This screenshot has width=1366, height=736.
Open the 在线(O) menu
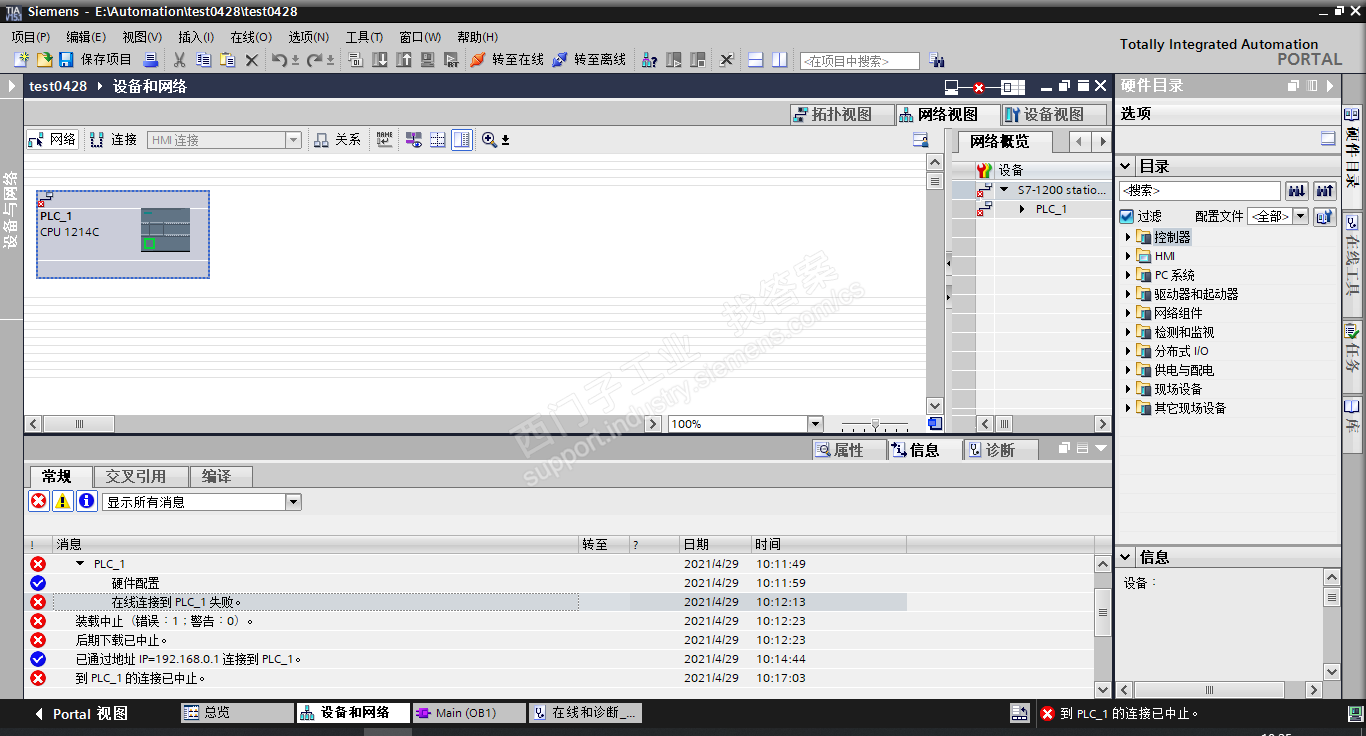[x=251, y=37]
